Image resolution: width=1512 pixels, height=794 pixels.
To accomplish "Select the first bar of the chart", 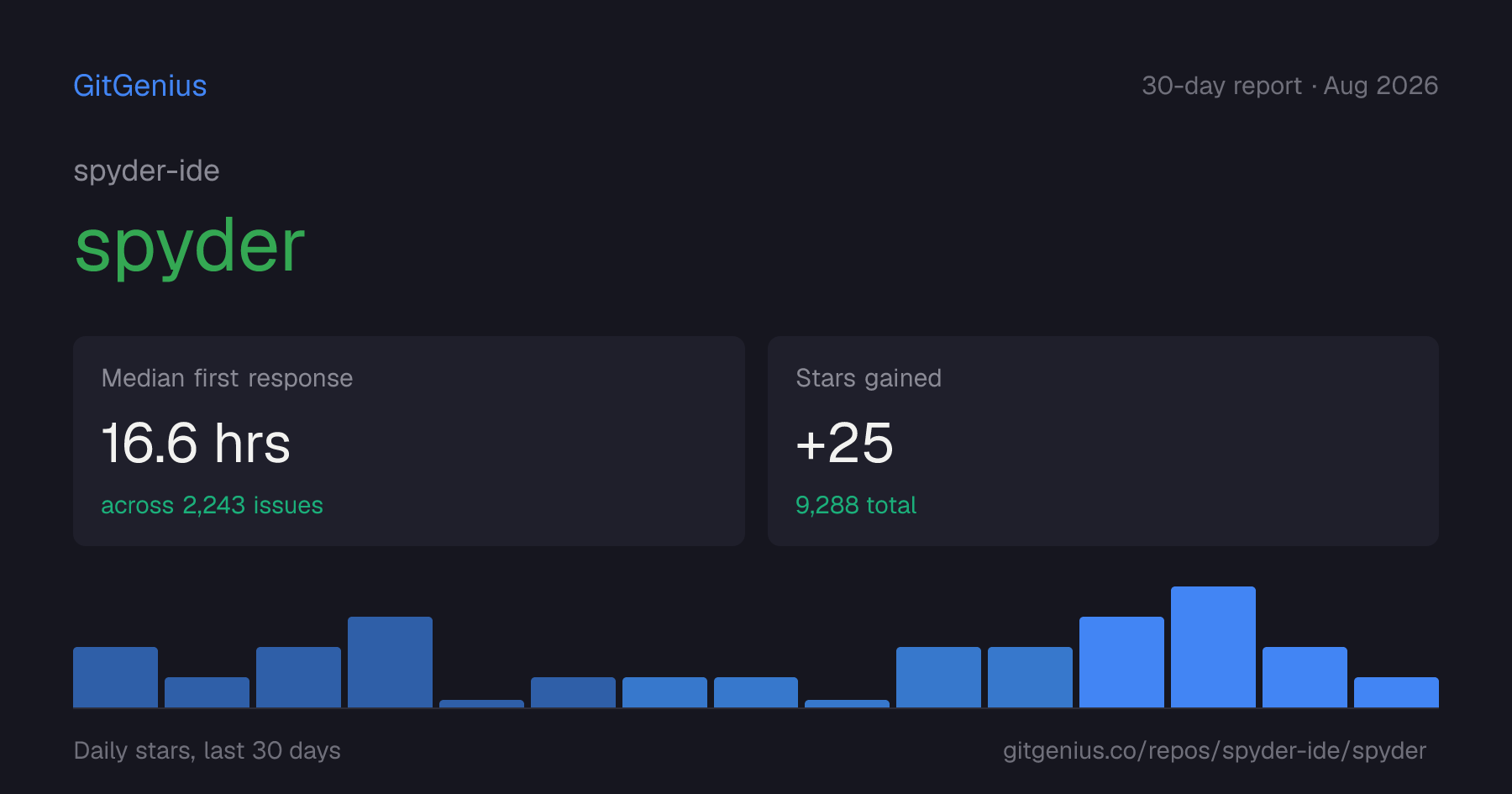I will pyautogui.click(x=115, y=677).
